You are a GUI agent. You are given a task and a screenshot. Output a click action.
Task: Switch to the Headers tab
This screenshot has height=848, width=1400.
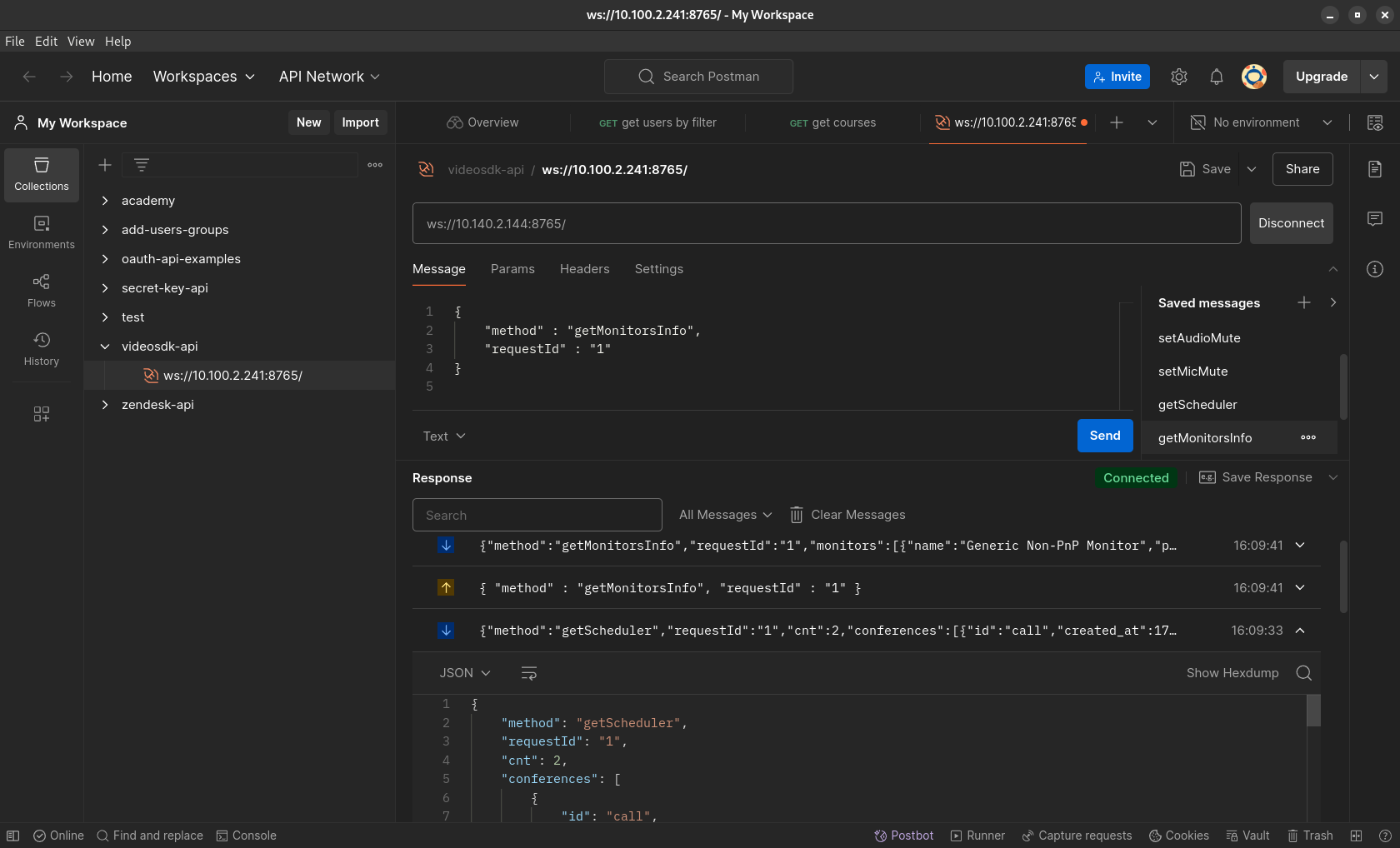click(584, 269)
